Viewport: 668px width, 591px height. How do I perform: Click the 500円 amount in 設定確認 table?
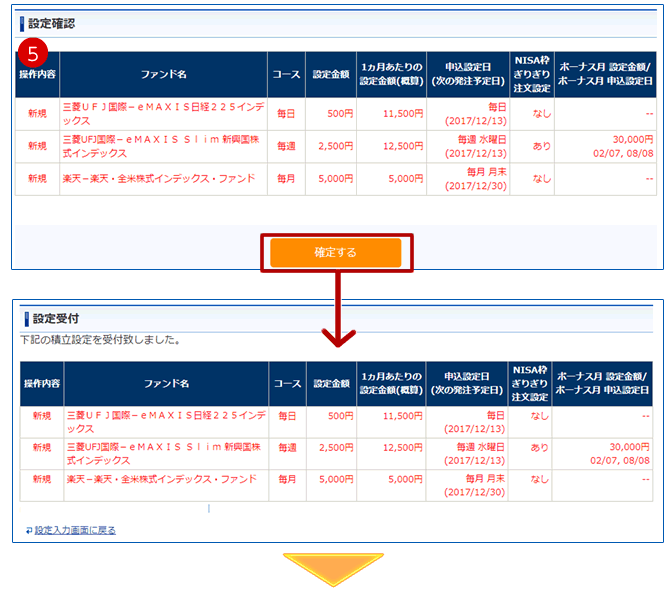(340, 114)
